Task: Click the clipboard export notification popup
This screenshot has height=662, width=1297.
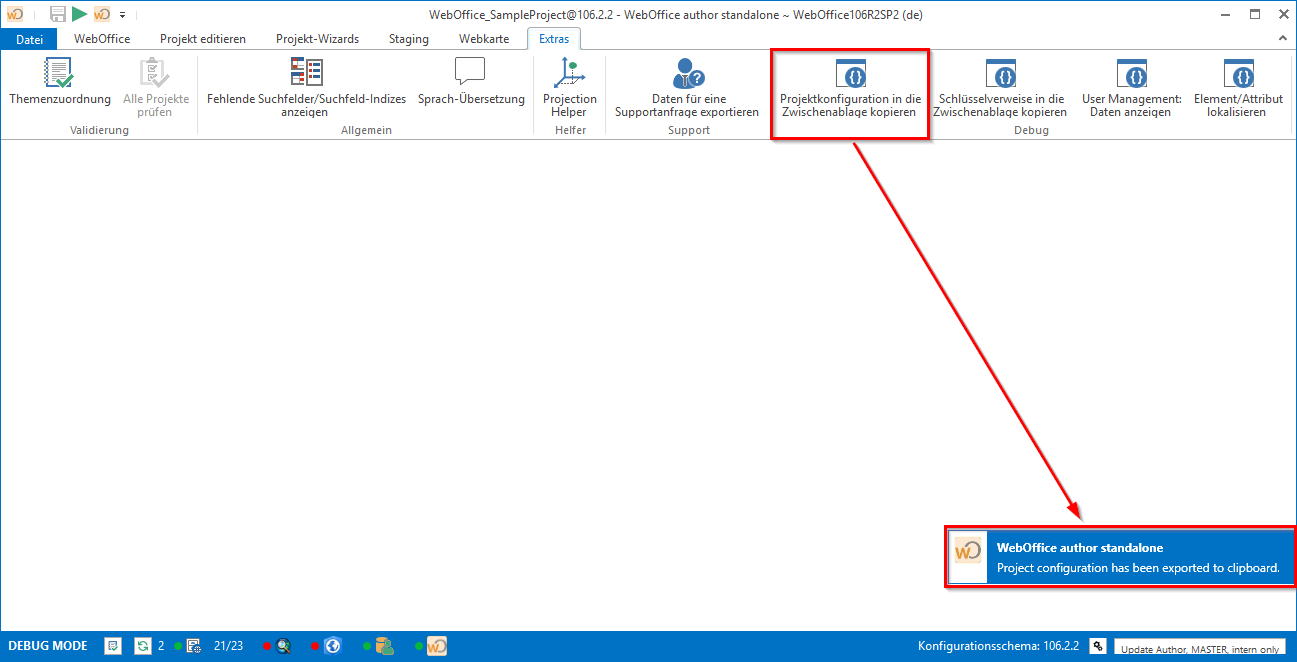Action: [x=1118, y=558]
